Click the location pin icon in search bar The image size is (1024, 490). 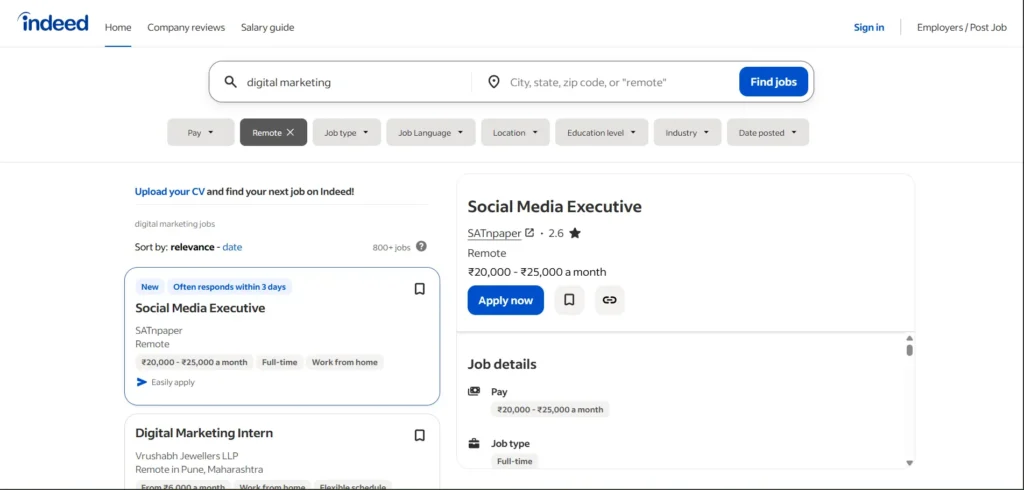pyautogui.click(x=493, y=82)
